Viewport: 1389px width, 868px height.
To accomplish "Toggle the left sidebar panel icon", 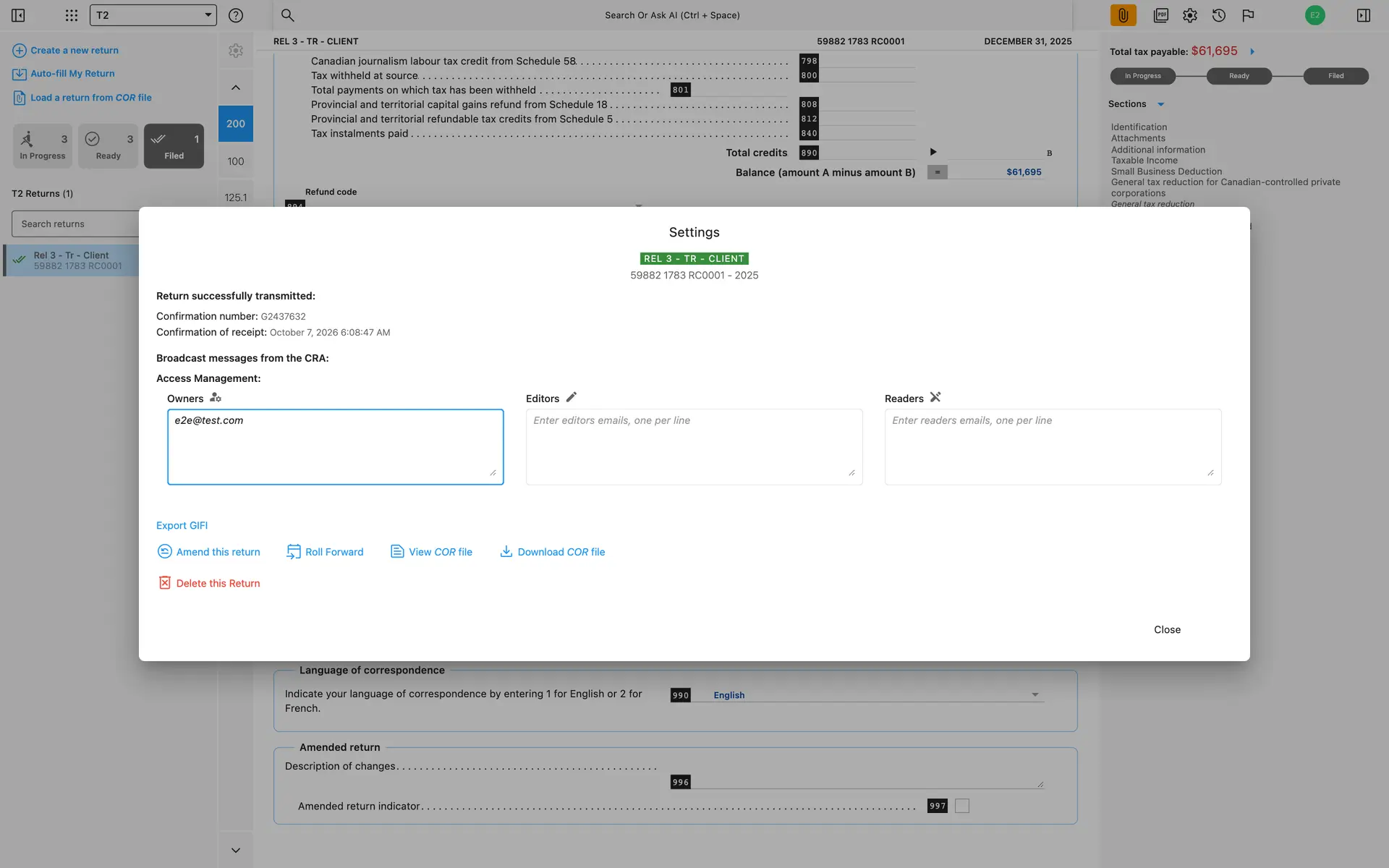I will click(18, 15).
